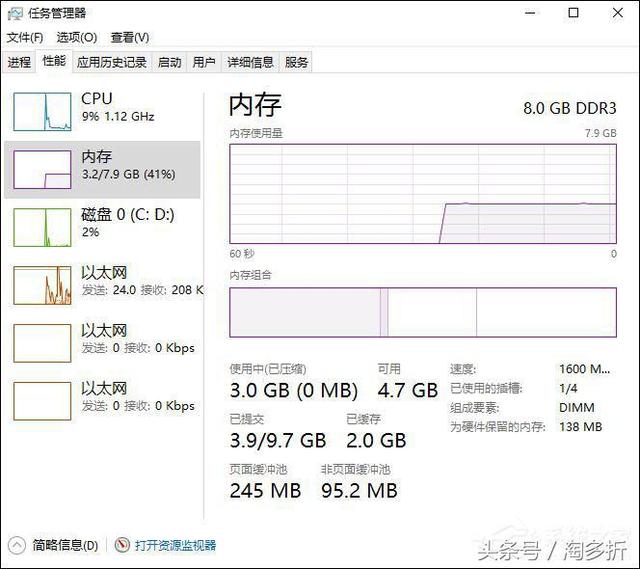Open 打开资源监视器 link
This screenshot has width=640, height=569.
pos(176,545)
